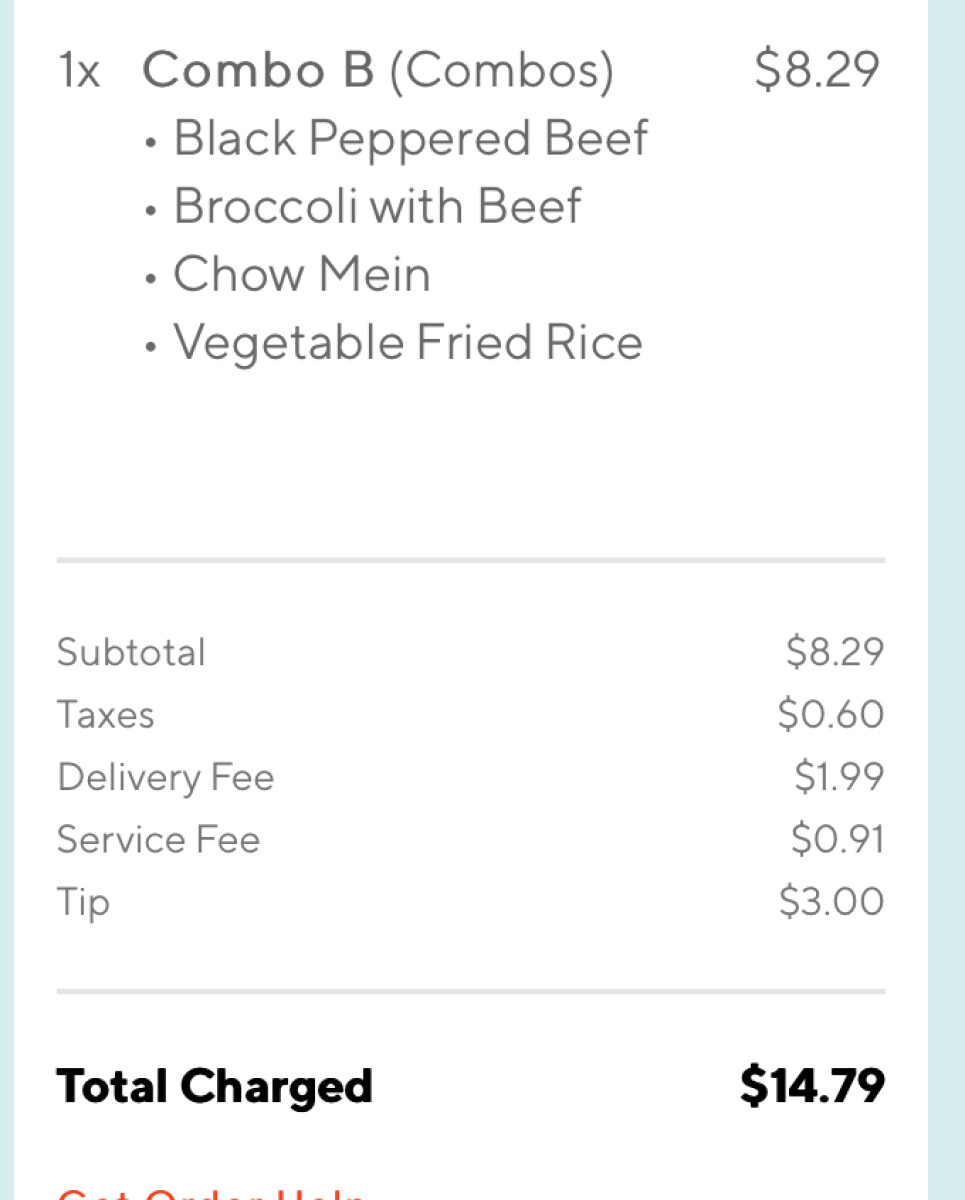Select the Service Fee label
The image size is (965, 1200).
click(158, 840)
